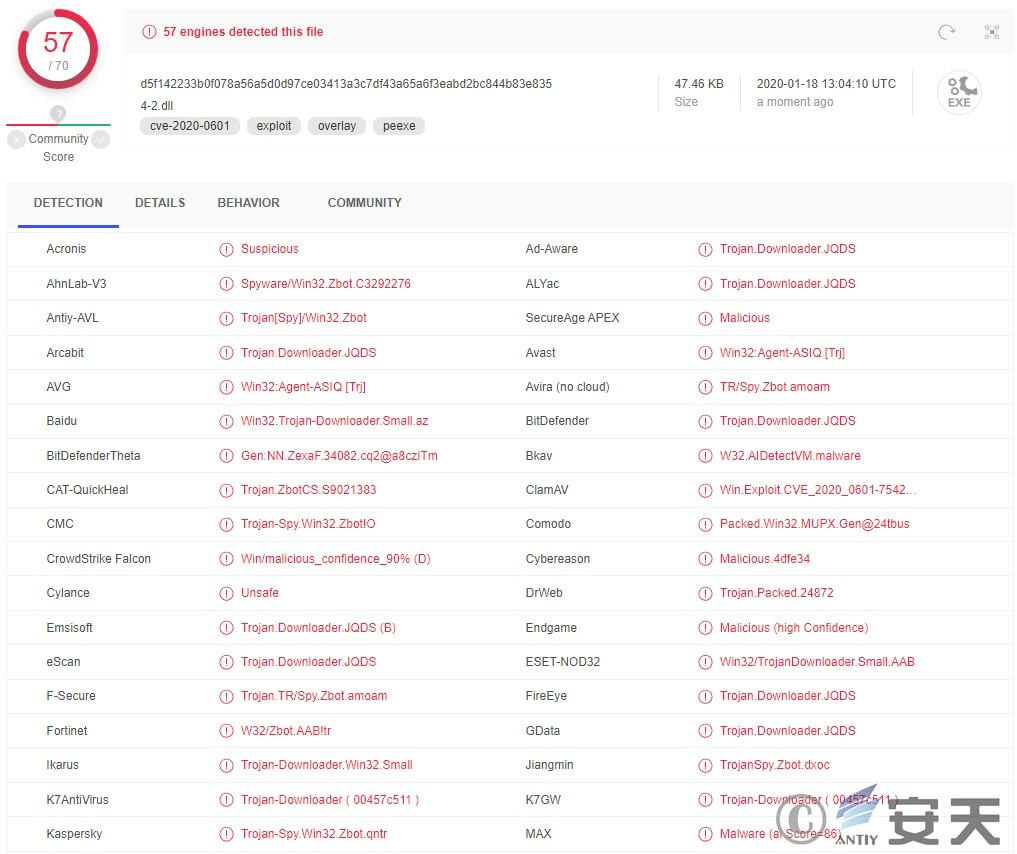Click Gen:NN.ZexaF BitDefenderTheta result
Screen dimensions: 1017x854
(x=339, y=456)
